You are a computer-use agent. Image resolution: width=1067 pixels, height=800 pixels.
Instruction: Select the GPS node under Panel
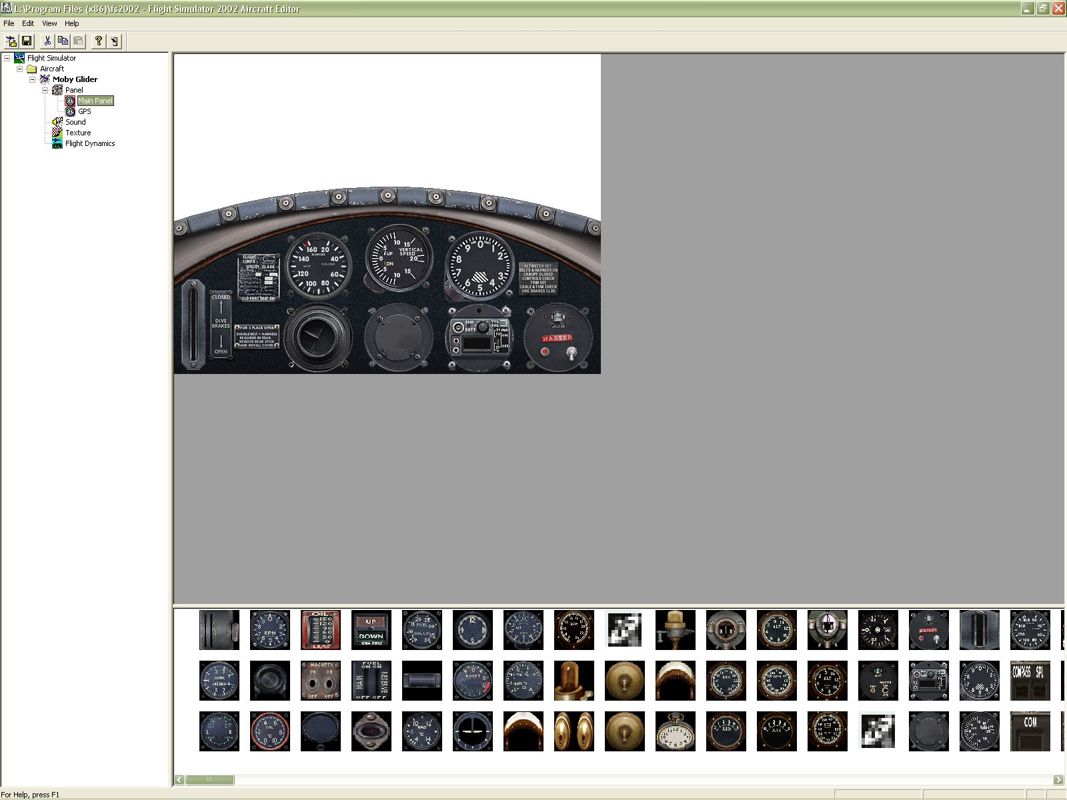[x=84, y=110]
